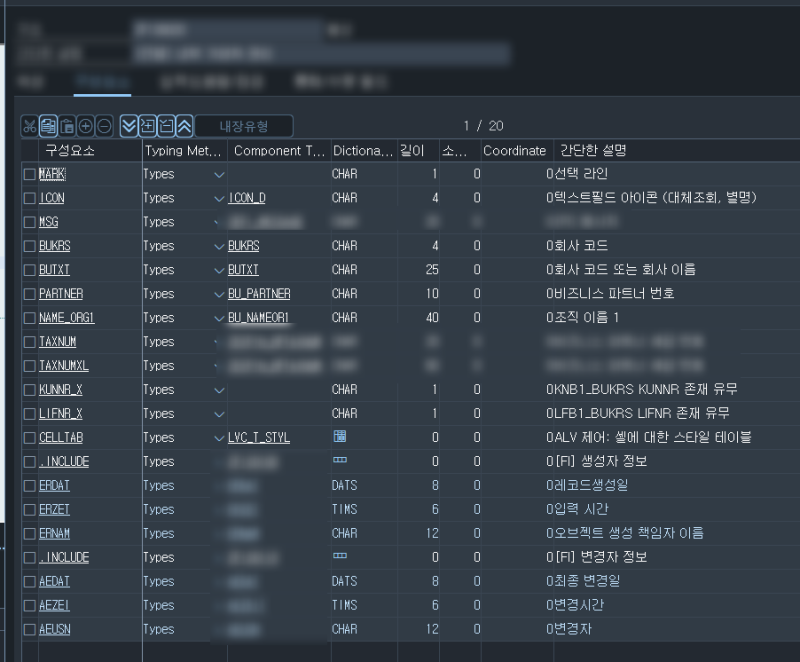This screenshot has width=800, height=662.
Task: Open the Typing Method dropdown for MARK
Action: [x=218, y=174]
